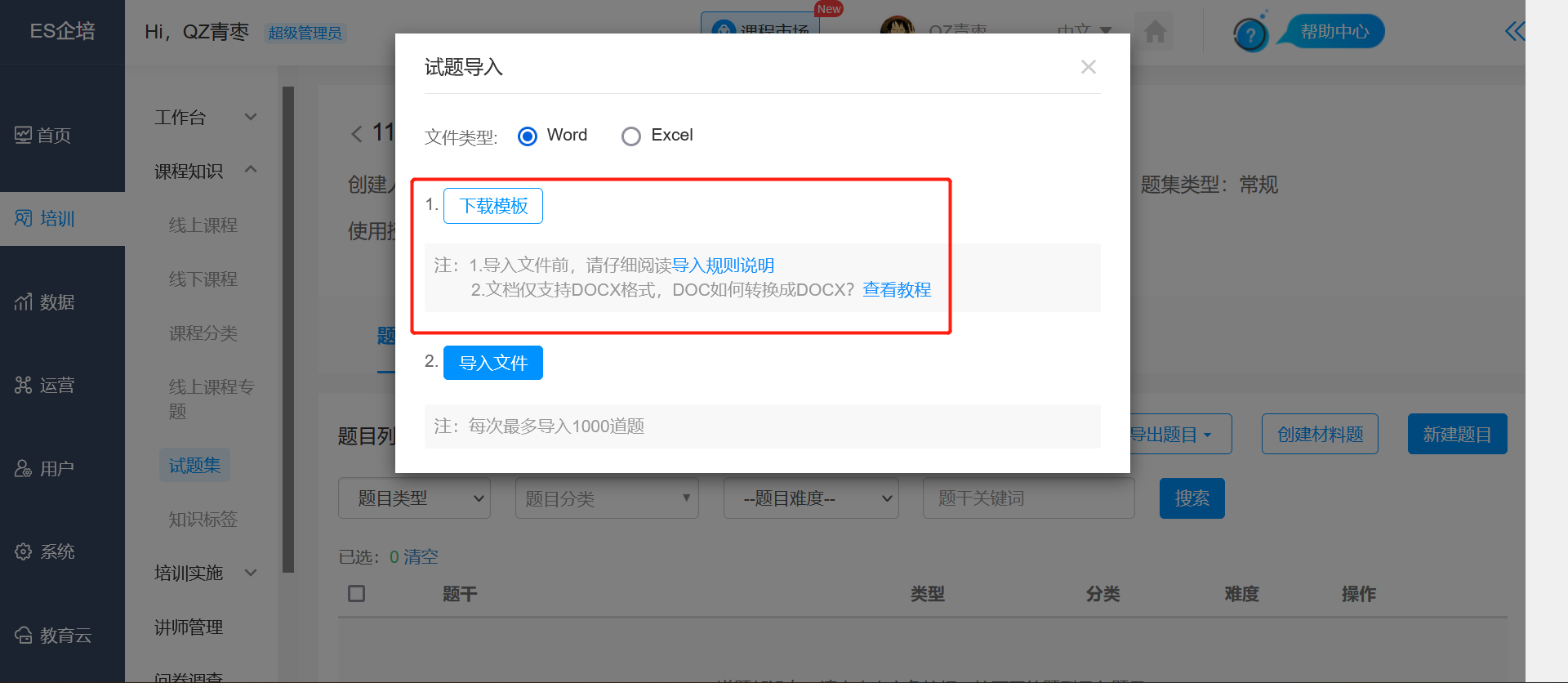The image size is (1568, 683).
Task: Go back using the left arrow icon
Action: pyautogui.click(x=356, y=134)
